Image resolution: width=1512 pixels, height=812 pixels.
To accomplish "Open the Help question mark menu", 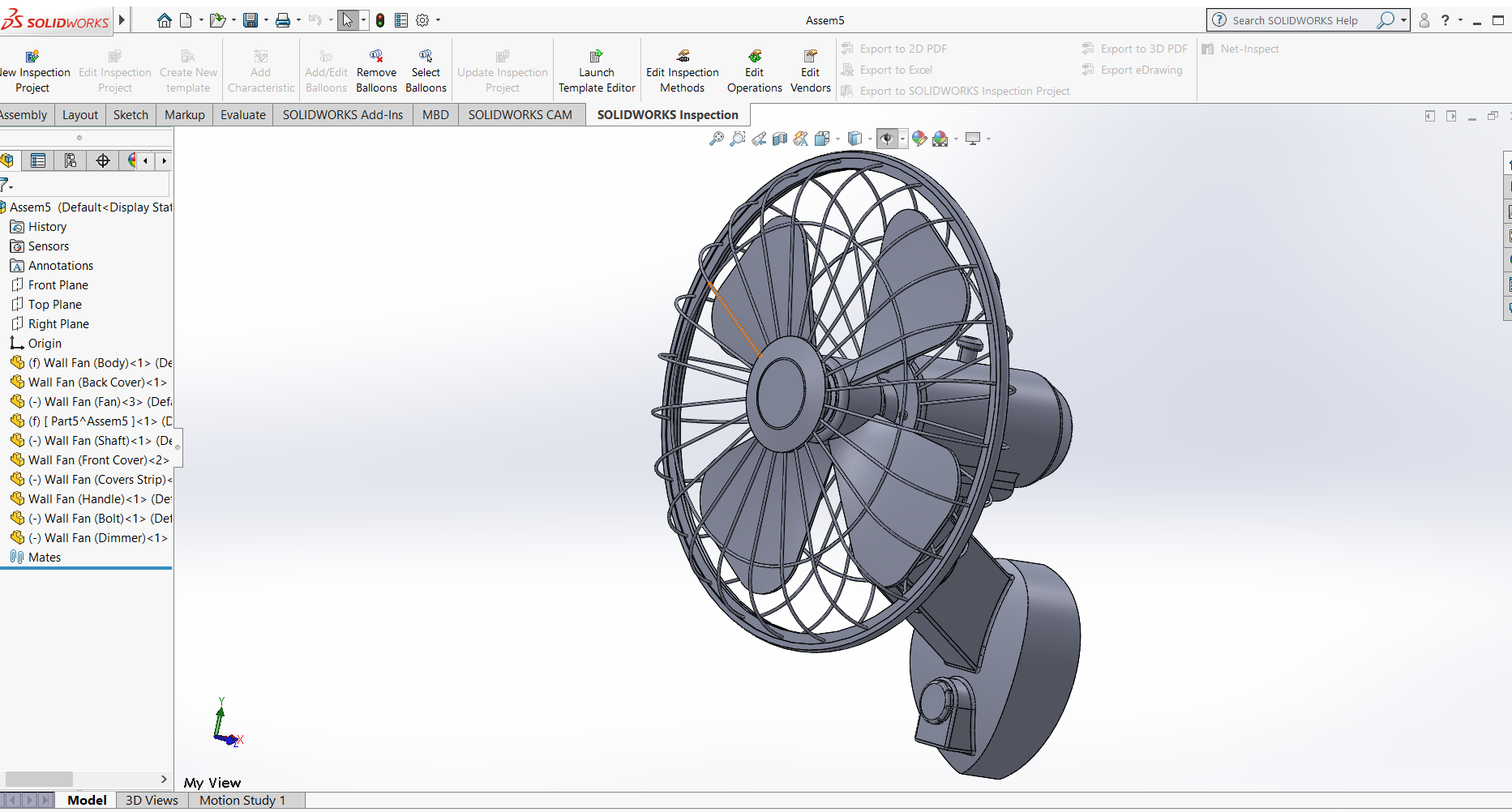I will pos(1446,20).
